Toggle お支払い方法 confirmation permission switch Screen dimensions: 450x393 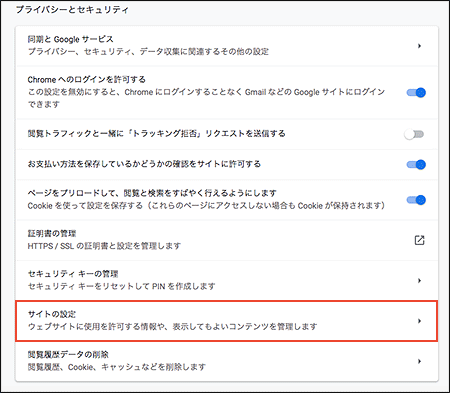pos(416,164)
